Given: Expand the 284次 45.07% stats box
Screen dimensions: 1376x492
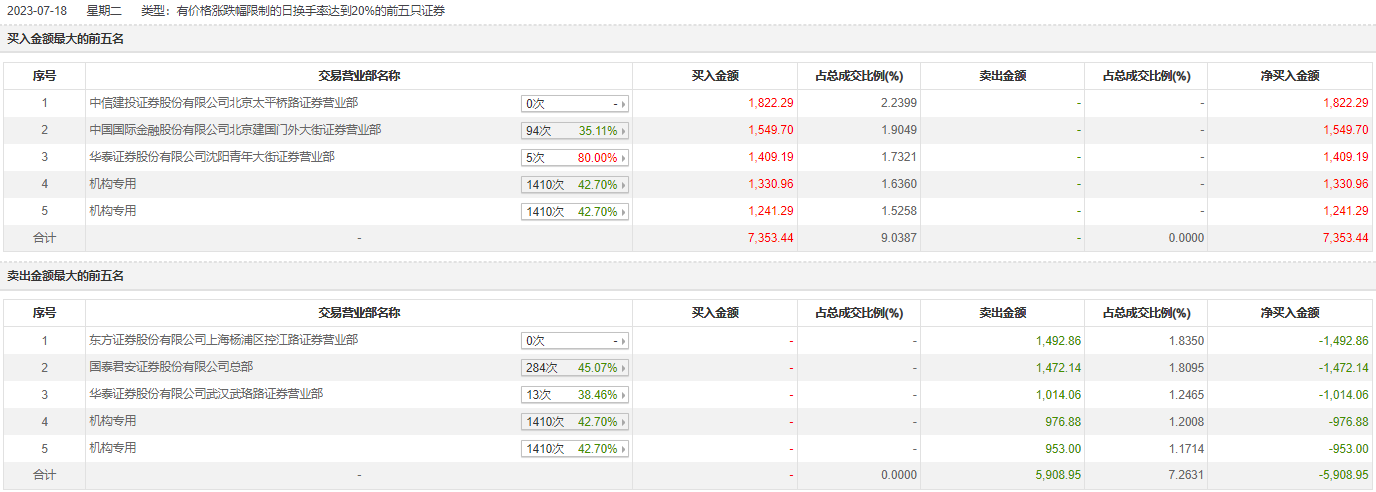Looking at the screenshot, I should (x=575, y=367).
